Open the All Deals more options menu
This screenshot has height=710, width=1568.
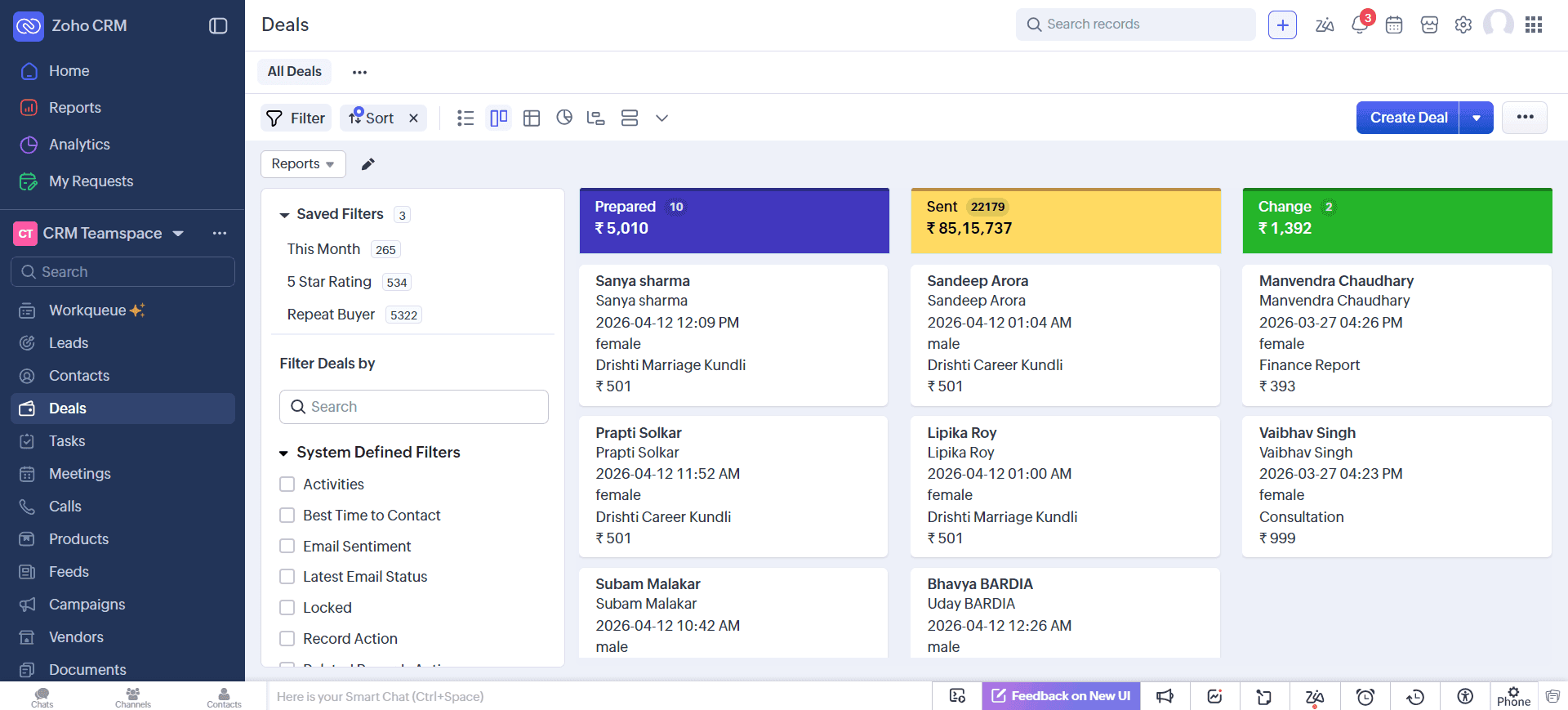point(359,72)
